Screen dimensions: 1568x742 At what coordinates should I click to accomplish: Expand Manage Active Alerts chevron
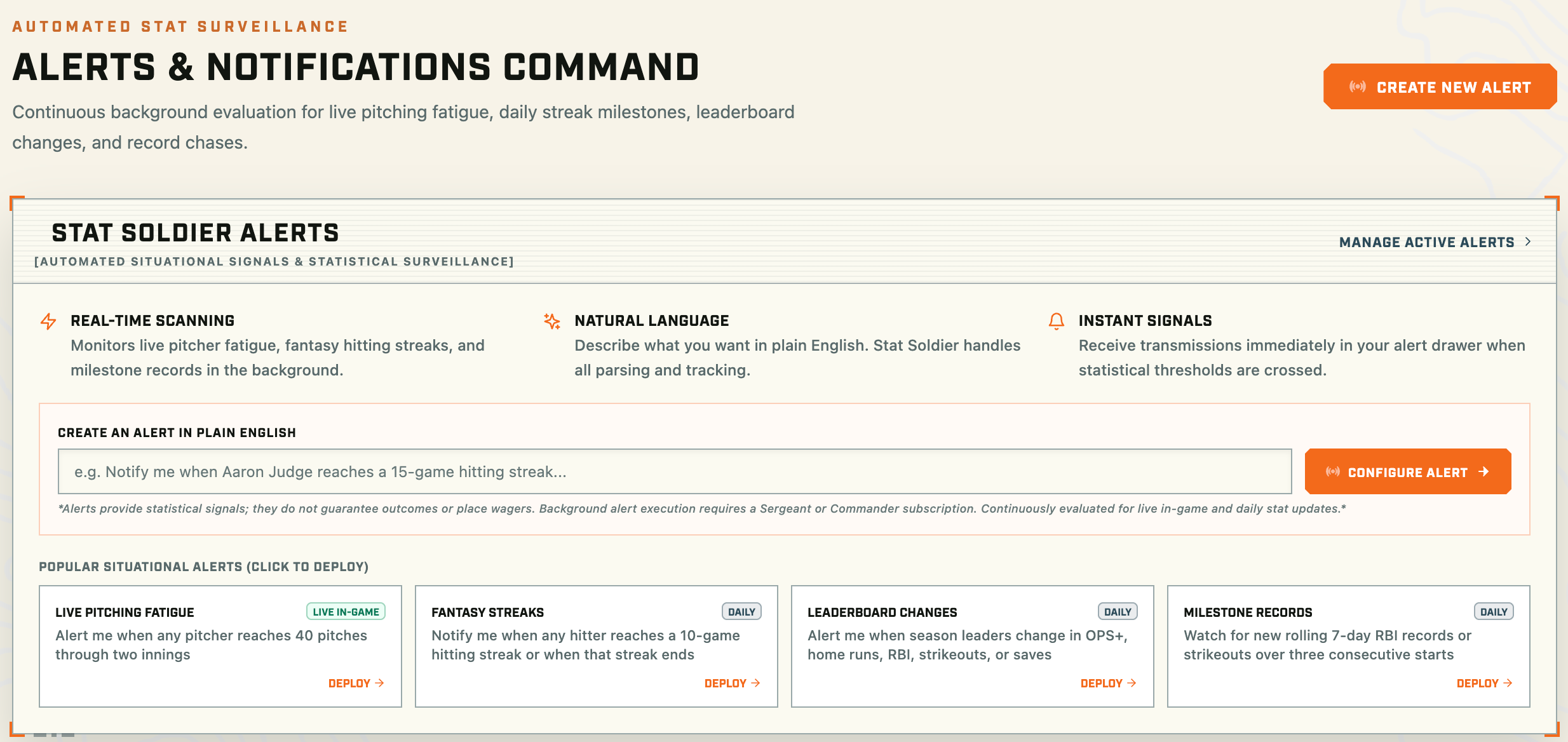1528,242
